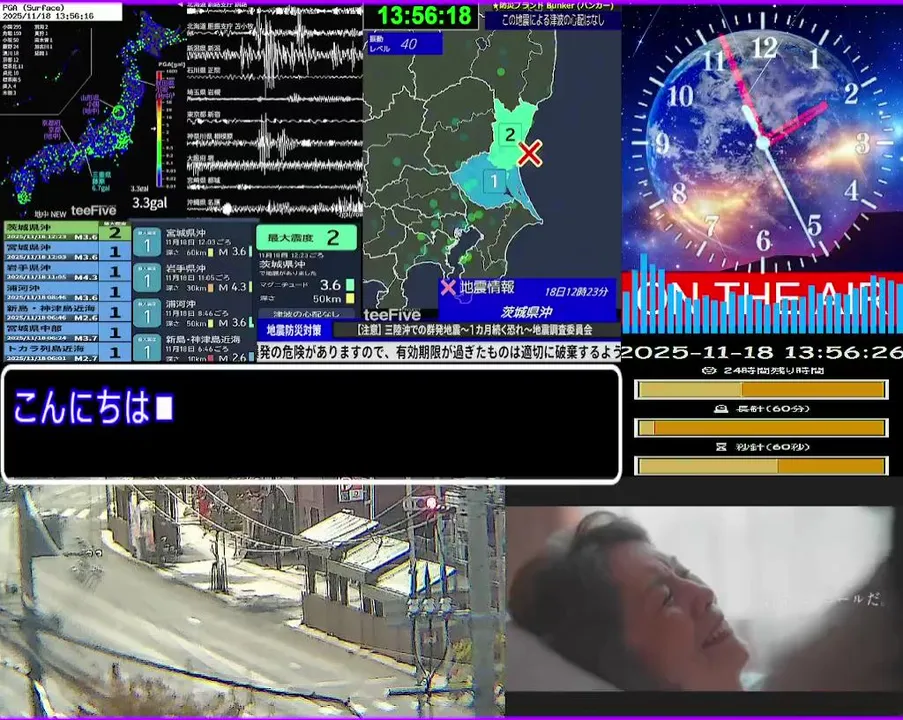Image resolution: width=903 pixels, height=720 pixels.
Task: Click the text cursor block after こんにちは
Action: pyautogui.click(x=165, y=407)
